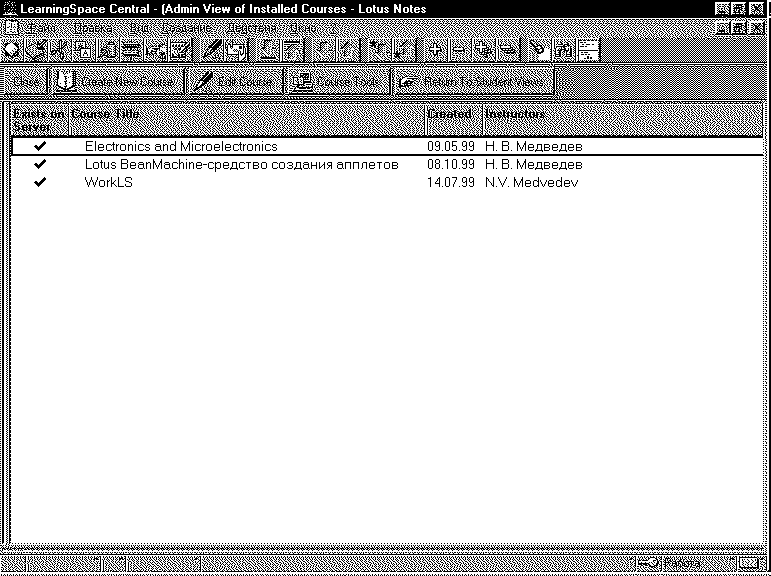Open the Создание menu
Screen dimensions: 771x576
186,28
